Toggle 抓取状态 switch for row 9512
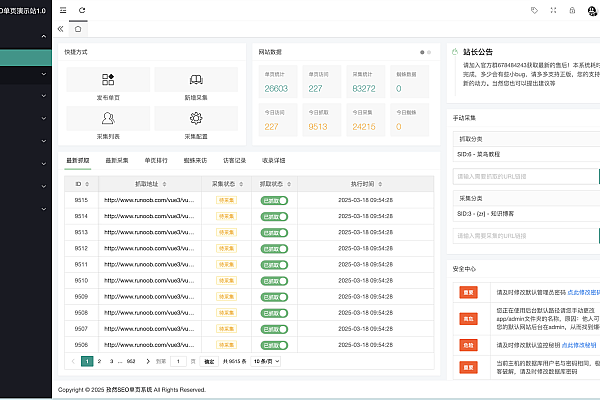 274,249
